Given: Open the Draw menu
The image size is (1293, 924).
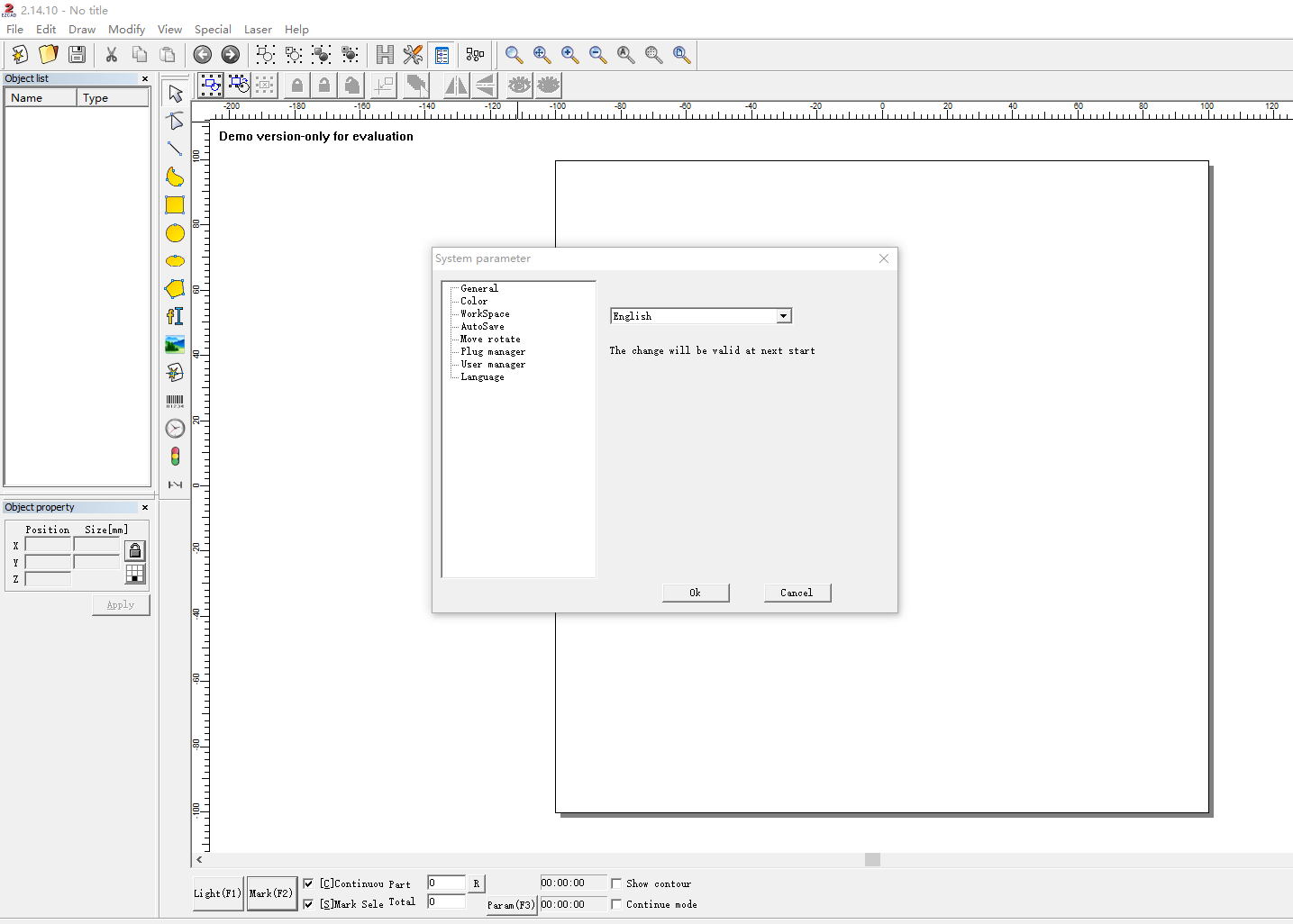Looking at the screenshot, I should click(x=81, y=29).
